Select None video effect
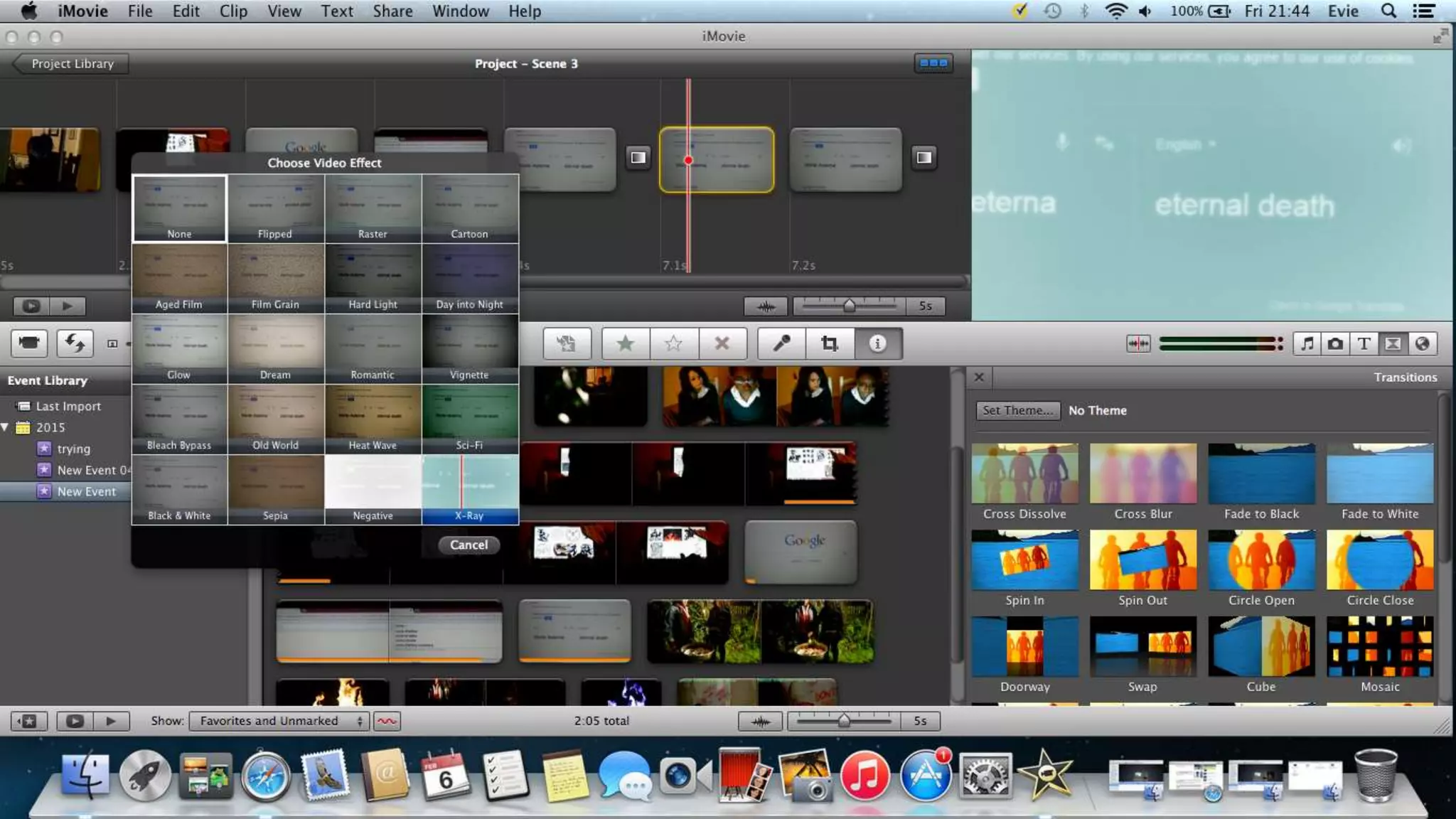Image resolution: width=1456 pixels, height=819 pixels. point(179,208)
